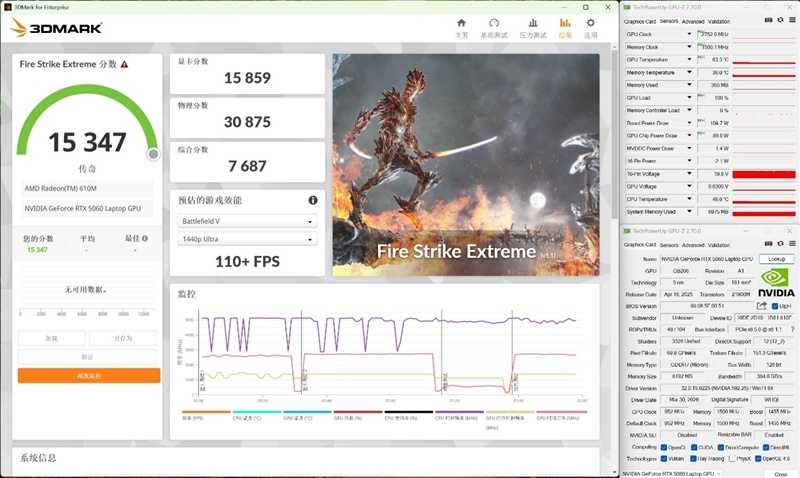
Task: Select Validation tab in upper GPU-Z window
Action: [719, 21]
